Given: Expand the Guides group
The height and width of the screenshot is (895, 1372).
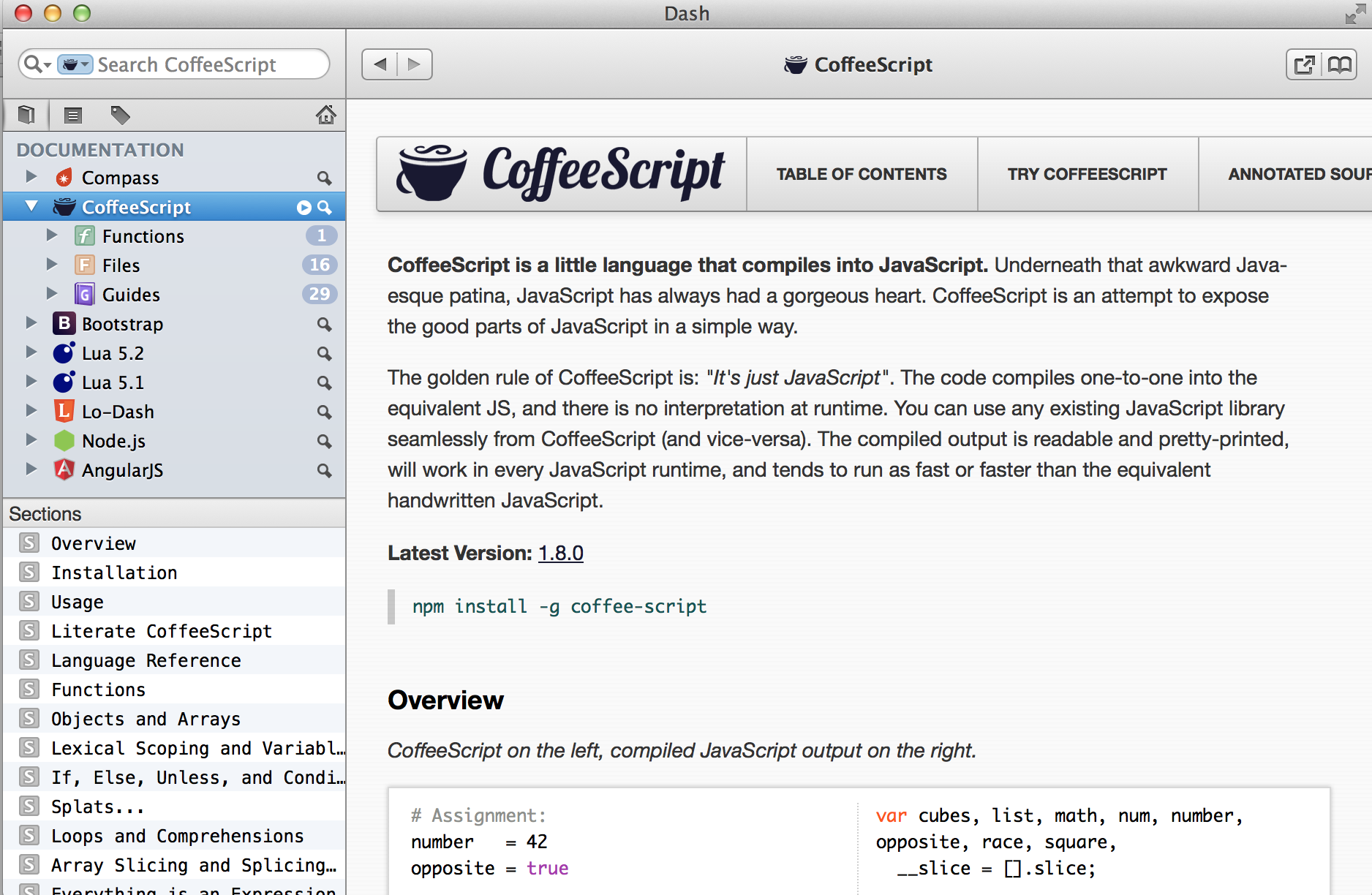Looking at the screenshot, I should point(51,293).
